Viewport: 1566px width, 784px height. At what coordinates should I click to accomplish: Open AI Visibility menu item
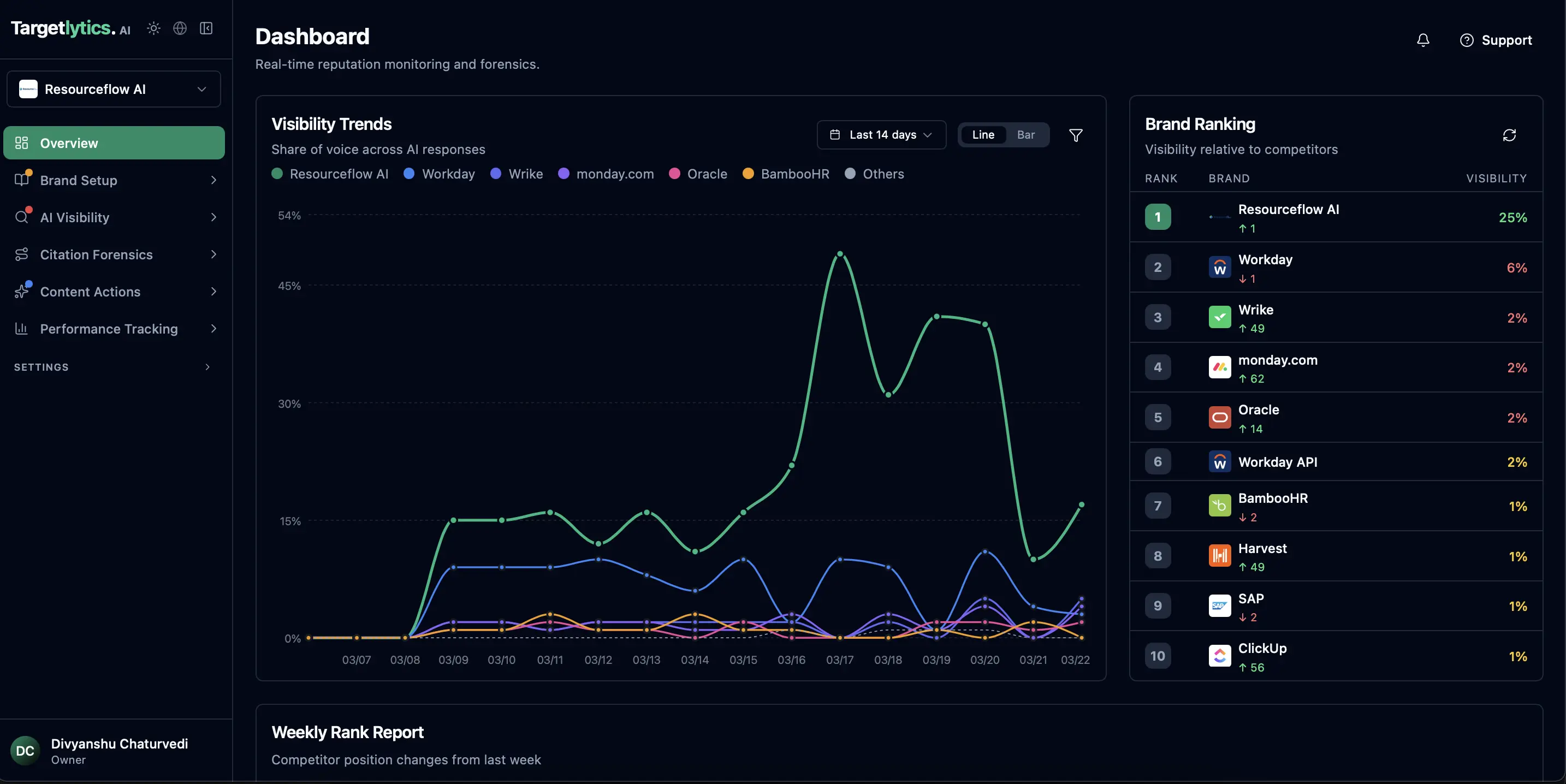click(x=114, y=217)
